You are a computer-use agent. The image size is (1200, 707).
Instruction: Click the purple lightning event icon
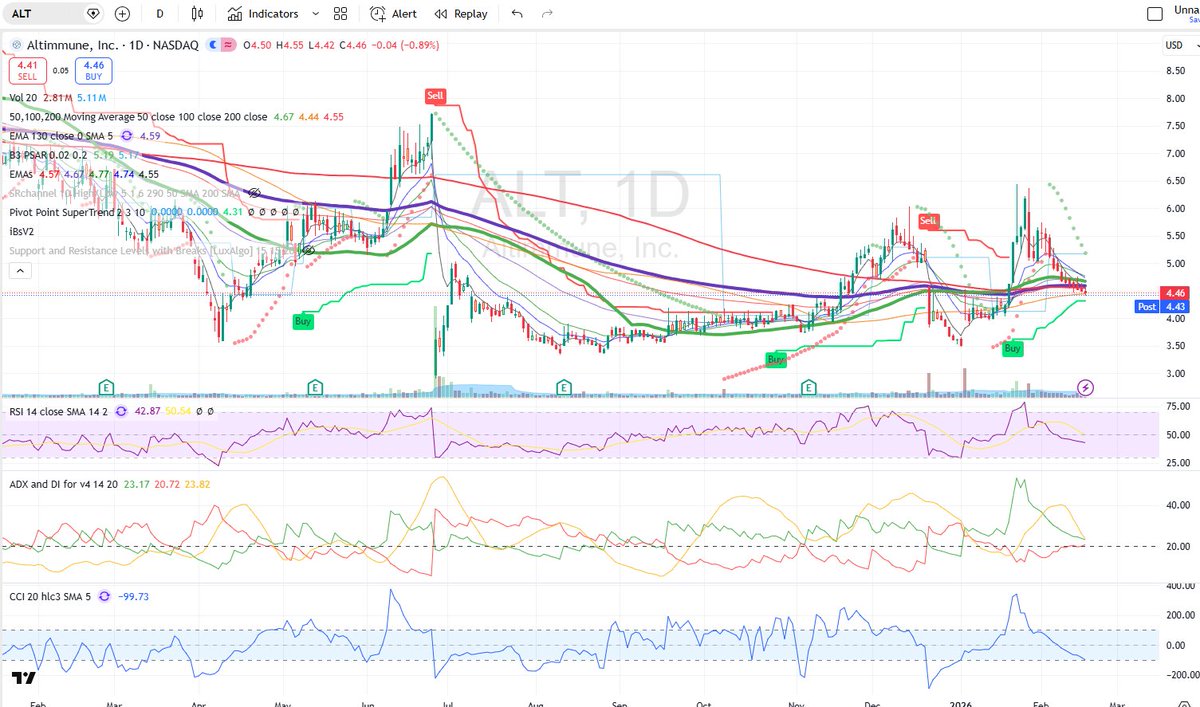[1085, 387]
